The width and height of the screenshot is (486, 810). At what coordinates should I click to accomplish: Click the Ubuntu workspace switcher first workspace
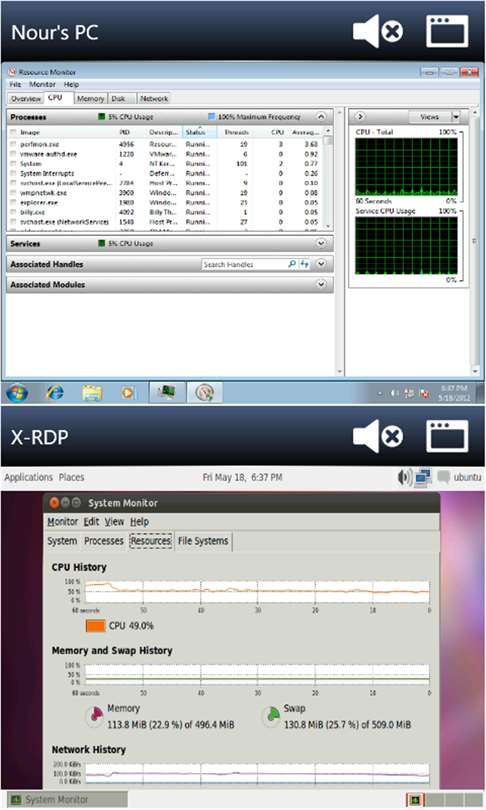pos(414,800)
